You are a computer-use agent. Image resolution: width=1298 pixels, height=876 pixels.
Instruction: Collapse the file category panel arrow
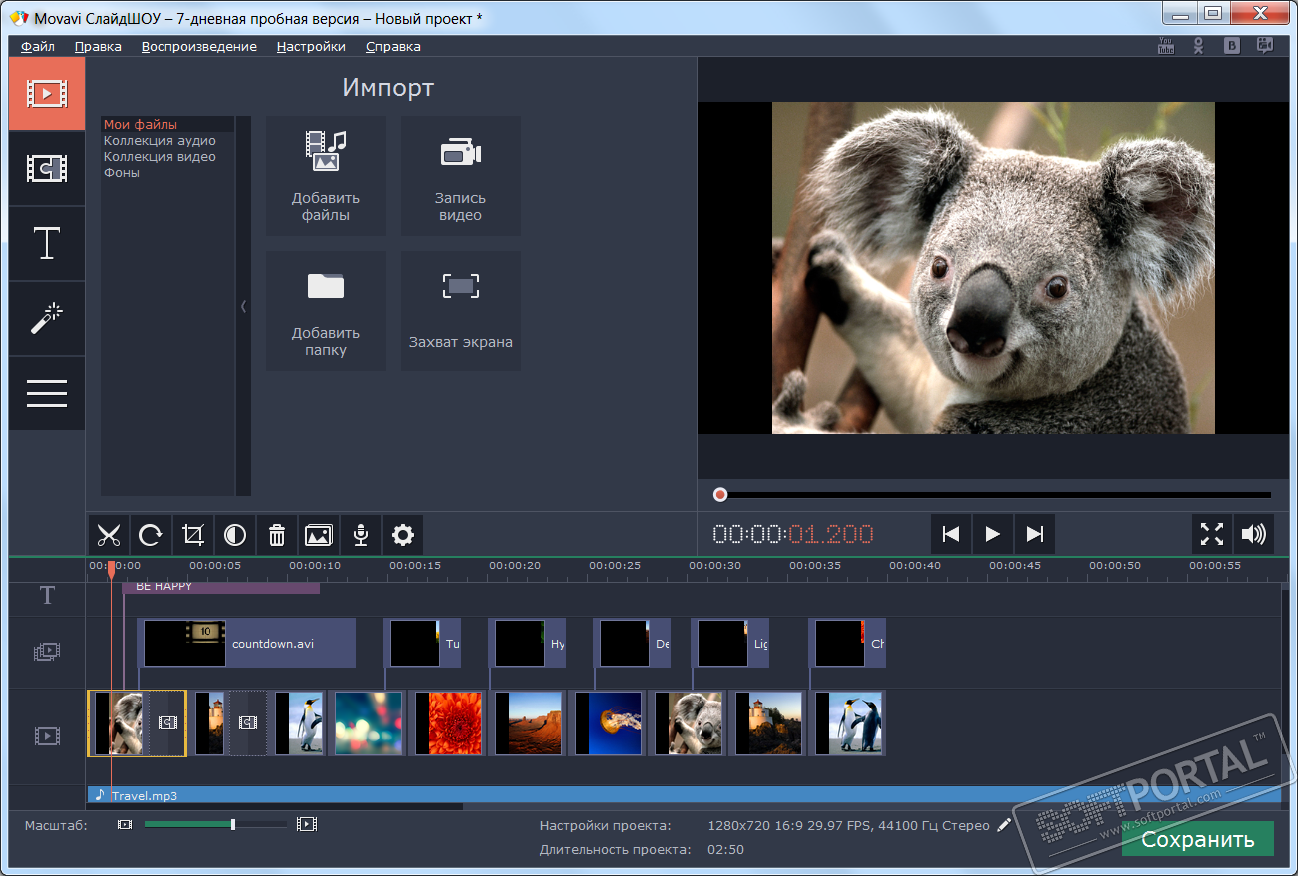point(243,307)
